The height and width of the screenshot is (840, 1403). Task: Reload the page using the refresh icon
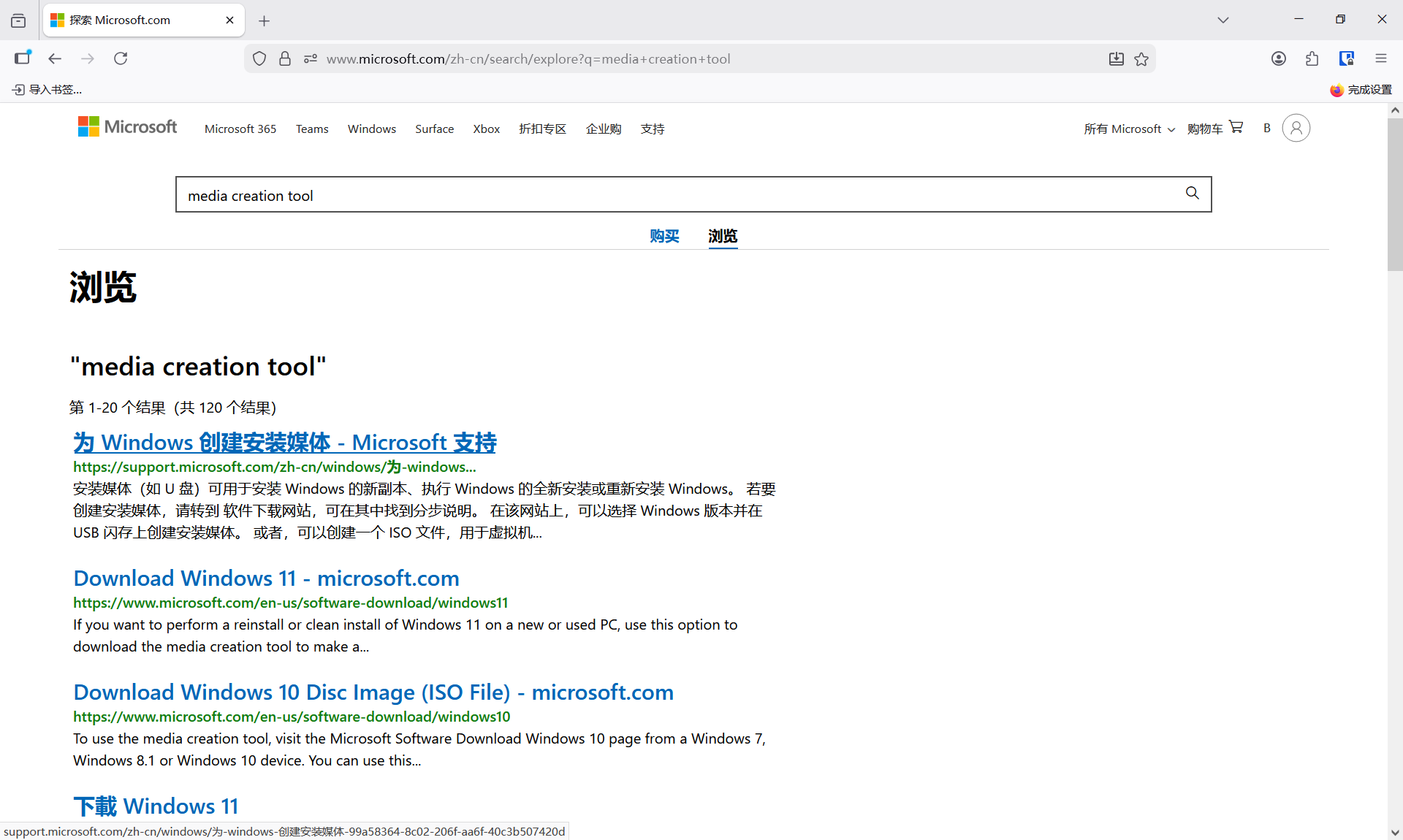[x=121, y=58]
